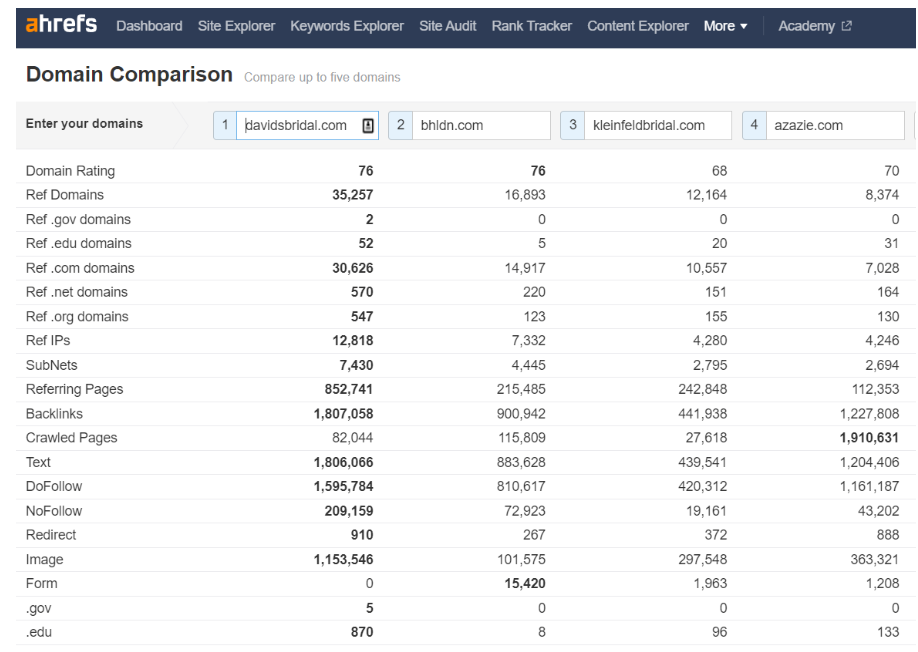Click Crawled Pages value 1,910,631
This screenshot has width=918, height=652.
click(x=869, y=438)
